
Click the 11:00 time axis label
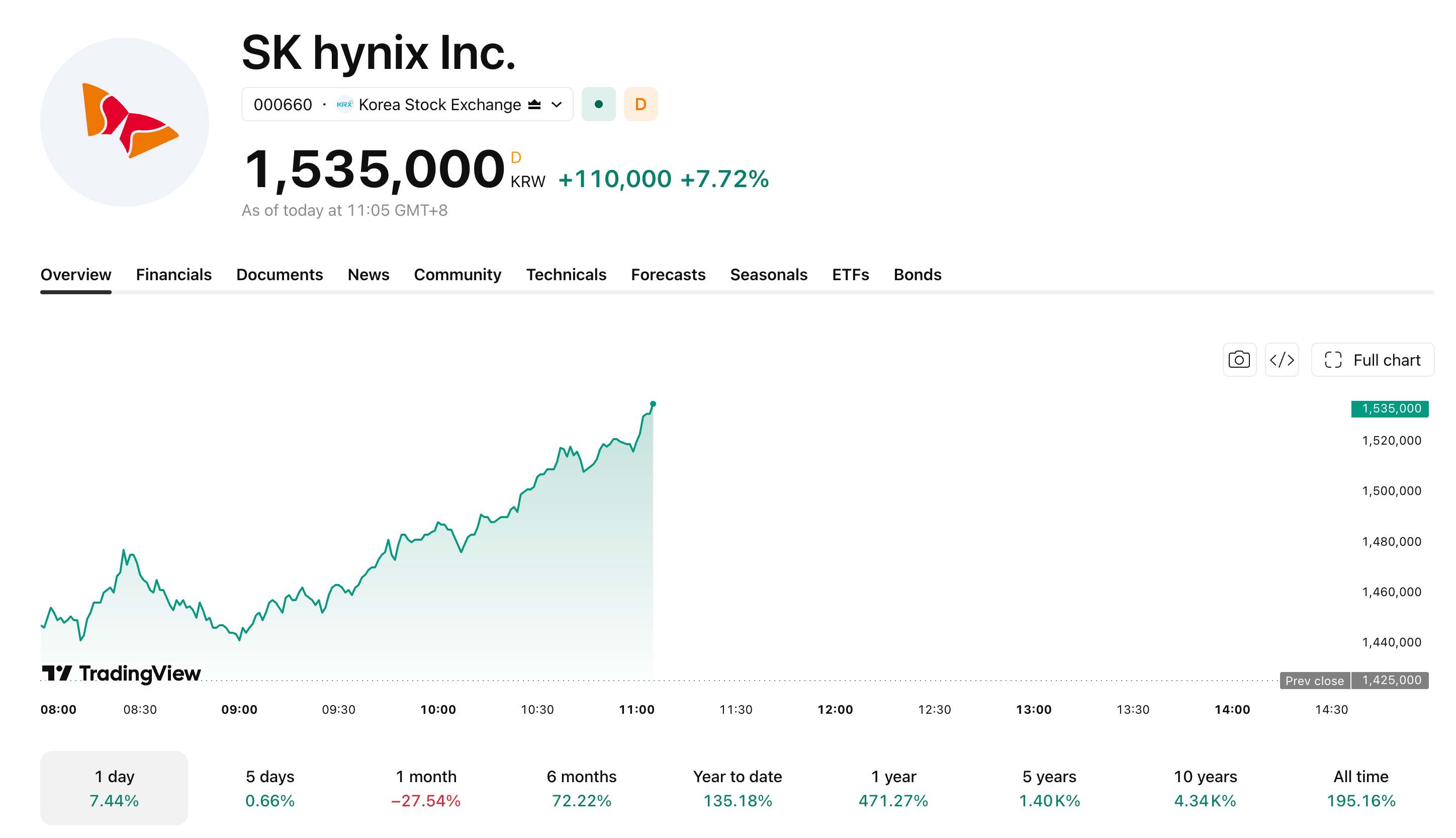click(x=636, y=710)
